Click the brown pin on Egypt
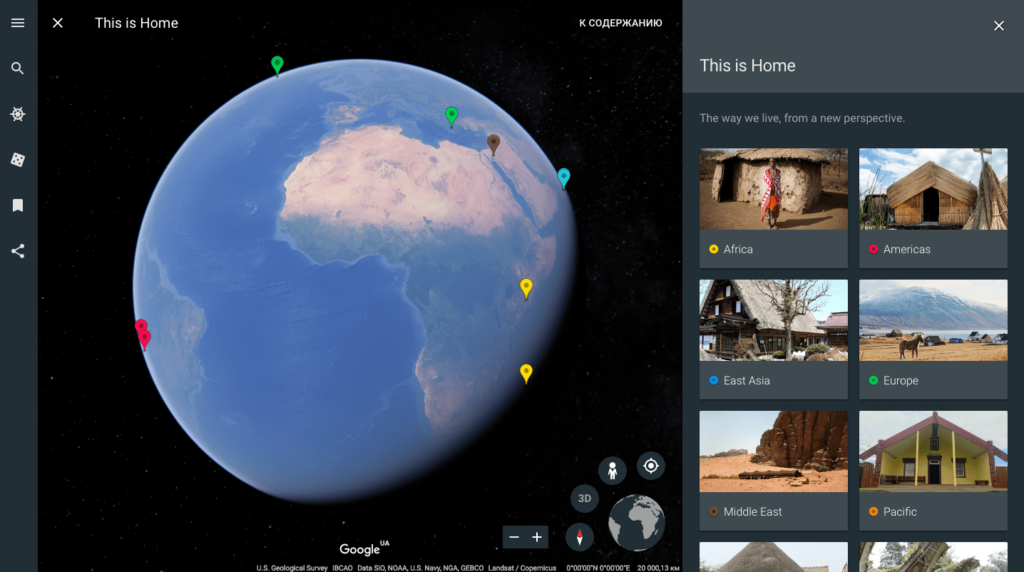Viewport: 1024px width, 572px height. coord(493,143)
